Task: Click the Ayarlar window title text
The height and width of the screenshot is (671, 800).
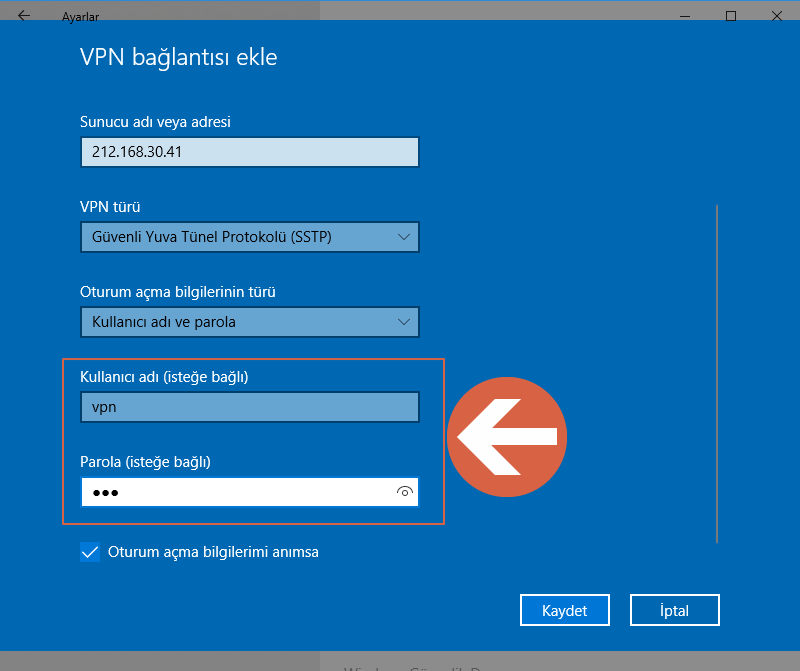Action: [82, 16]
